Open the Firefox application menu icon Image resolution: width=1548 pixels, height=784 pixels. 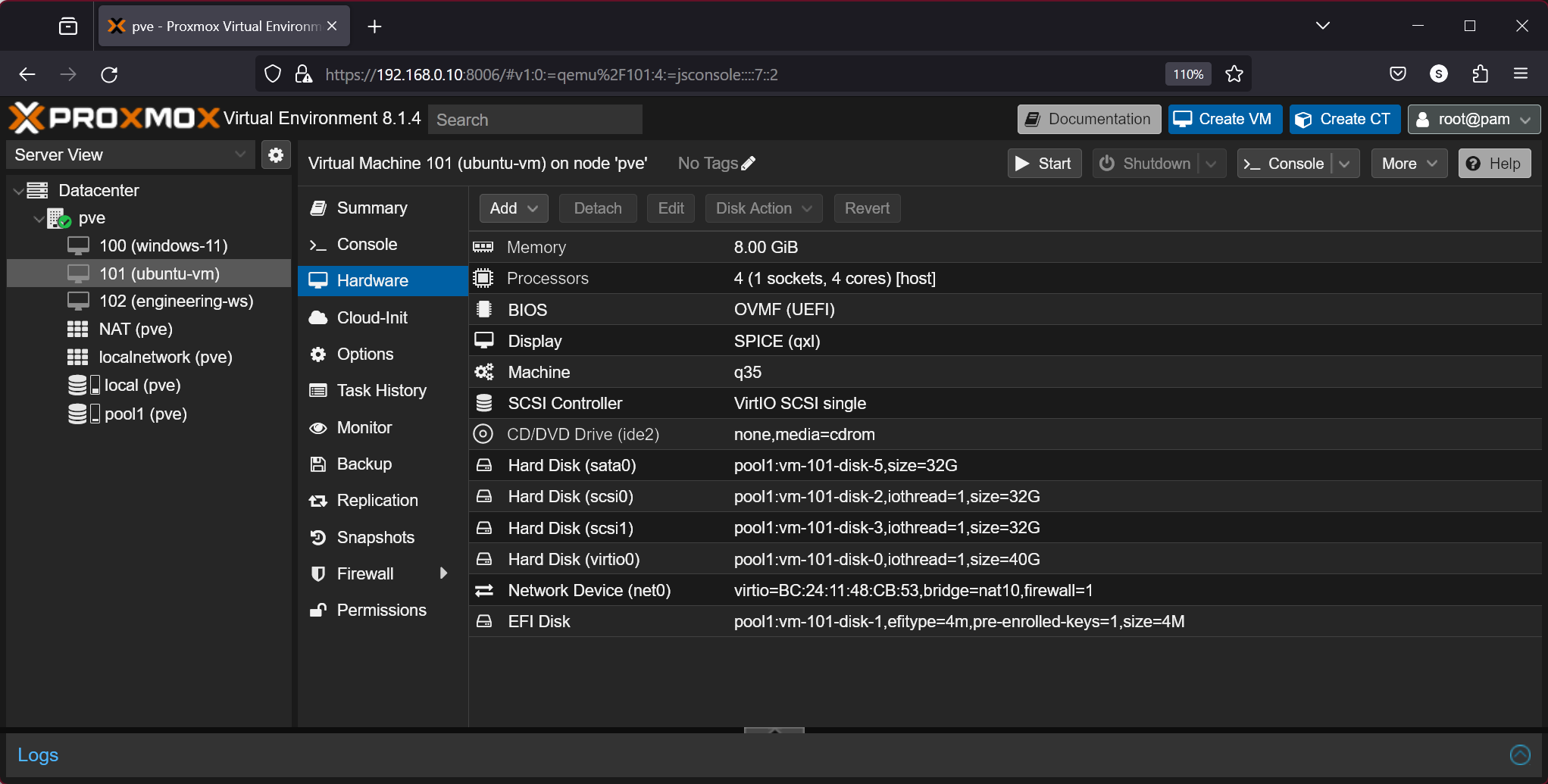click(x=1521, y=73)
